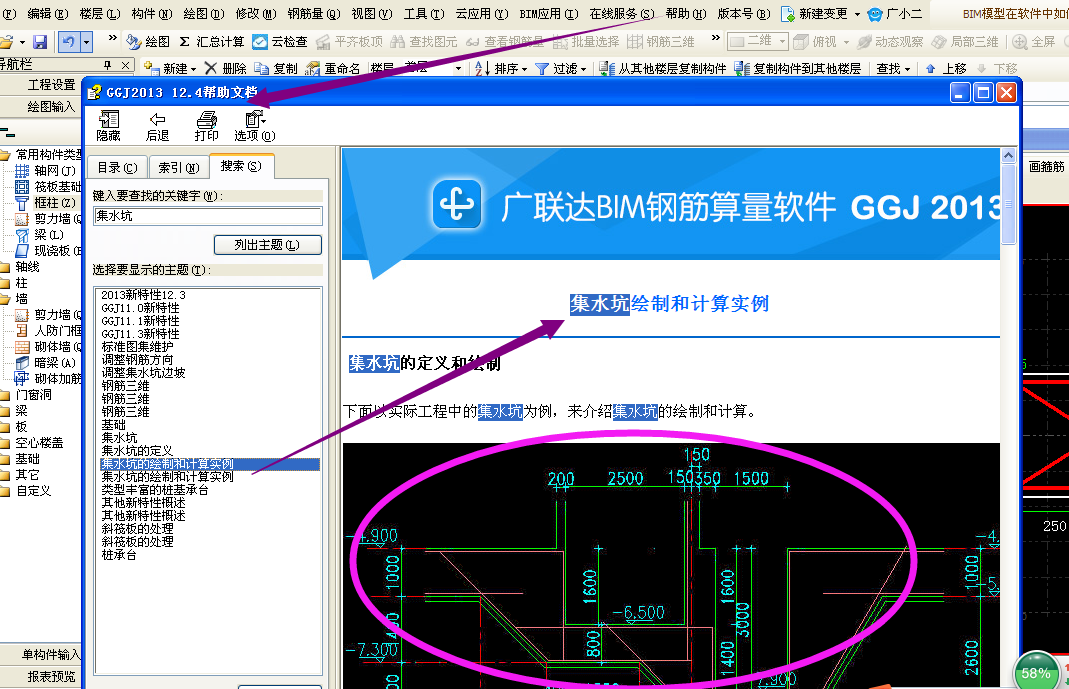Click 查看钢筋量 rebar quantity tool

coord(505,42)
